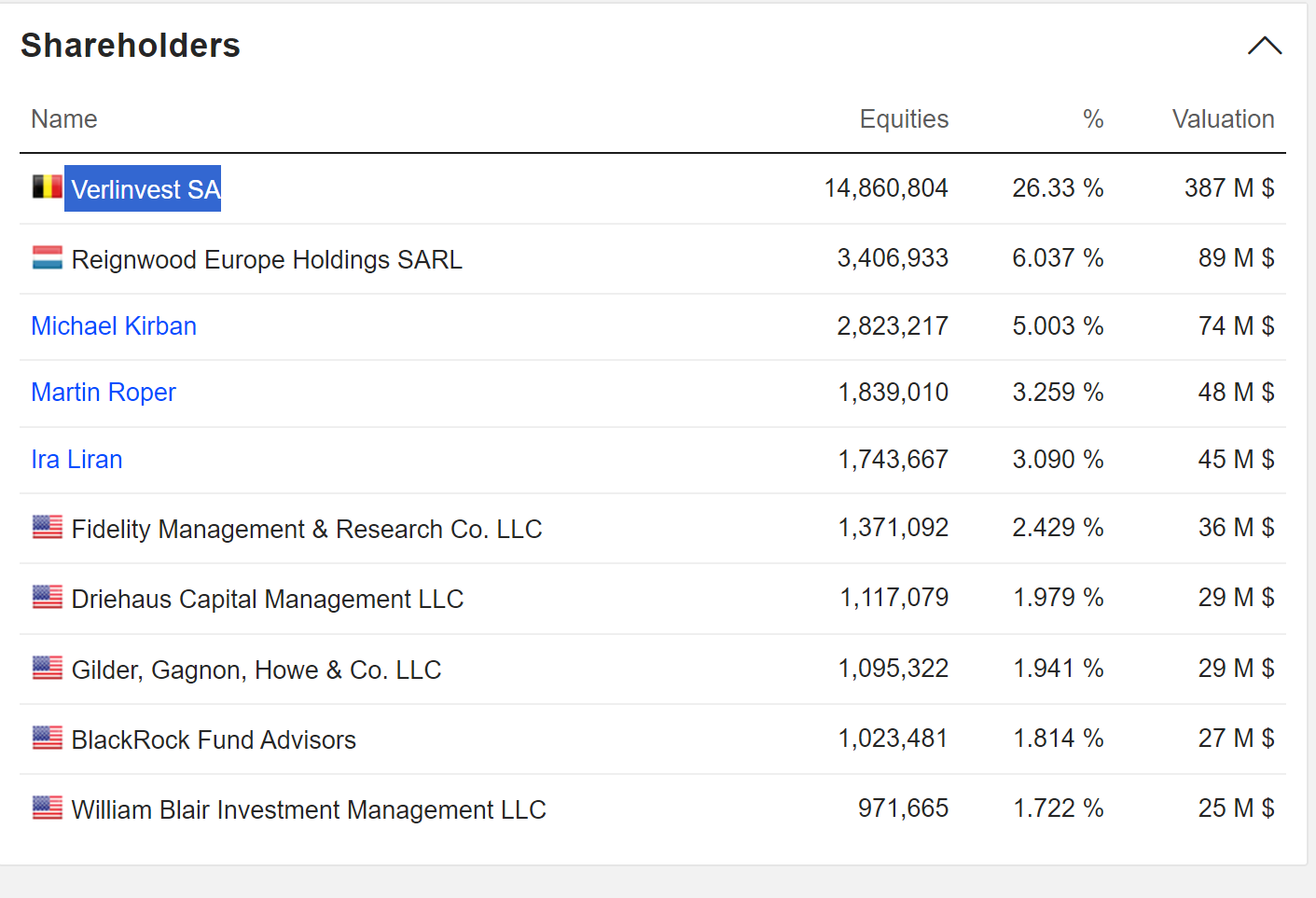Select Reignwood Europe Holdings SARL name
Image resolution: width=1316 pixels, height=898 pixels.
pyautogui.click(x=267, y=259)
